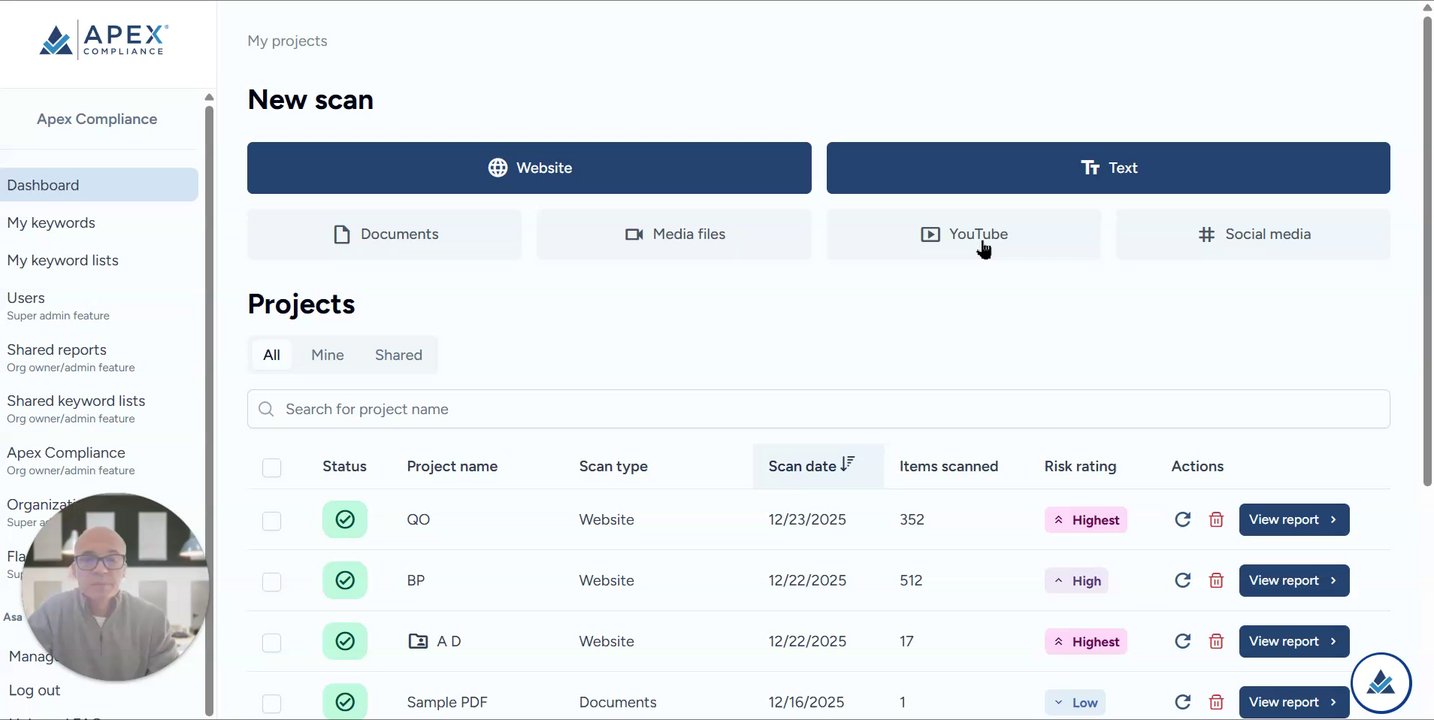
Task: Click trash icon for A D project
Action: point(1216,642)
